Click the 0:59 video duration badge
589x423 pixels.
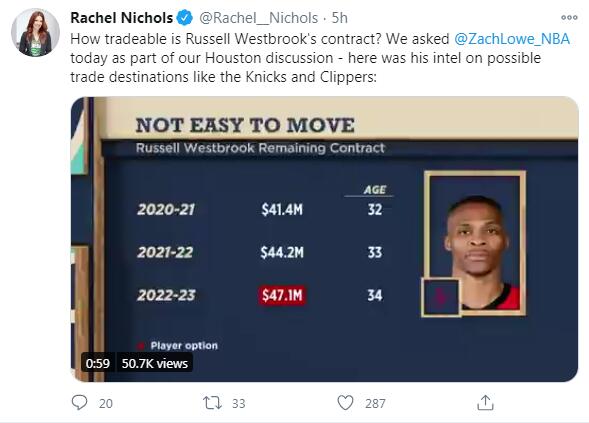tap(98, 363)
